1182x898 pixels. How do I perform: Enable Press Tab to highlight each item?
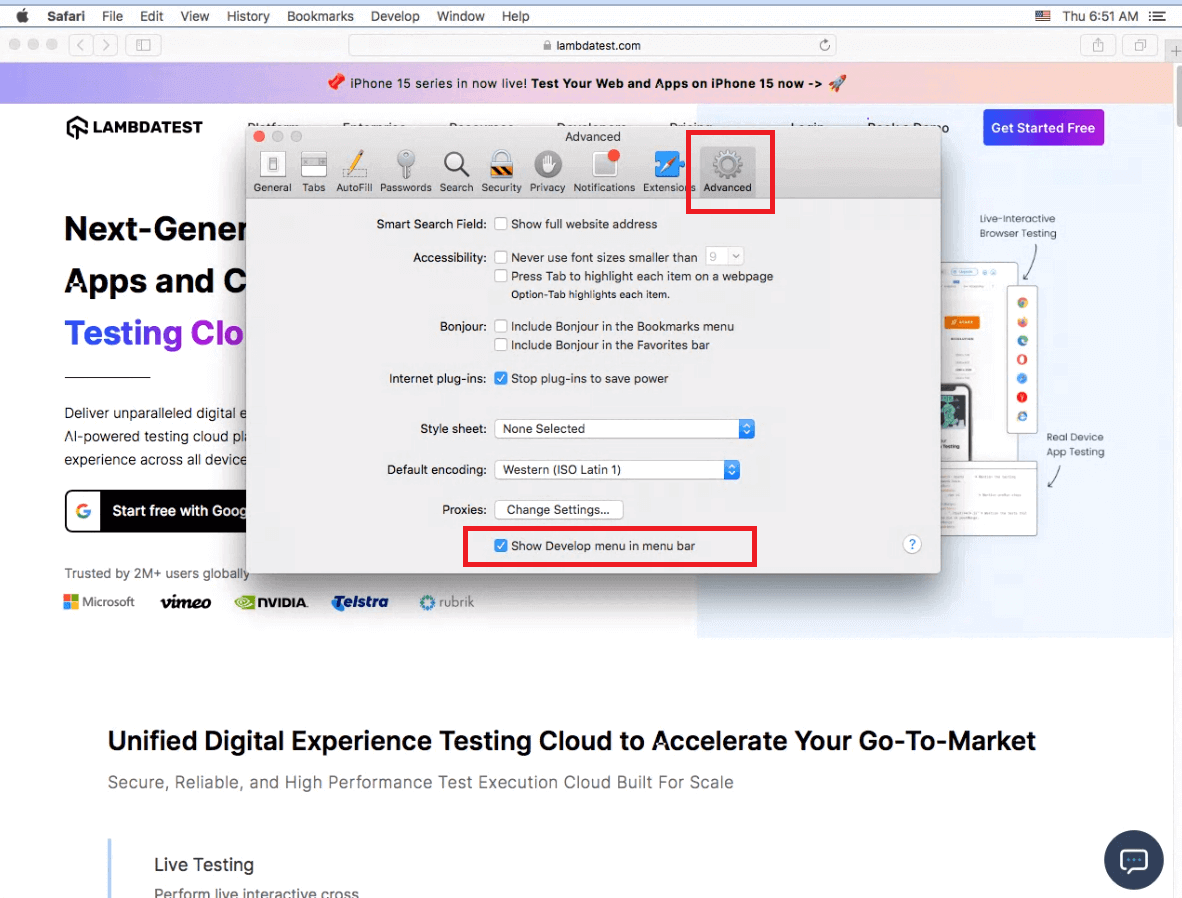501,276
